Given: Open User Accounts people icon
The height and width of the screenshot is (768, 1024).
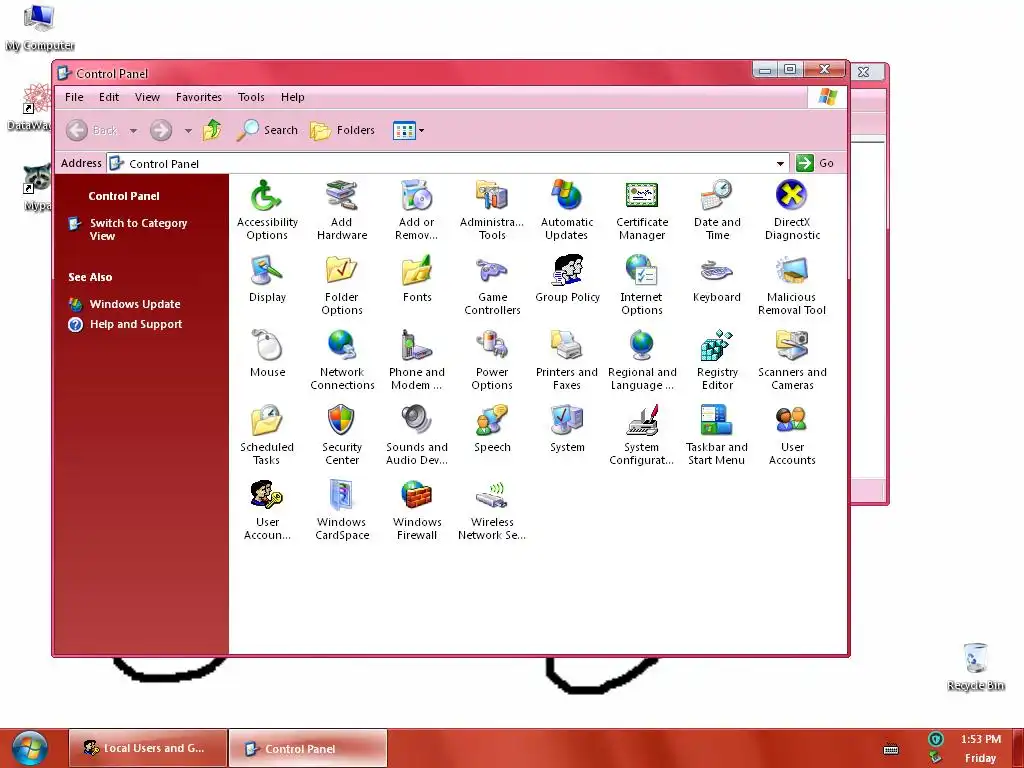Looking at the screenshot, I should pos(792,435).
